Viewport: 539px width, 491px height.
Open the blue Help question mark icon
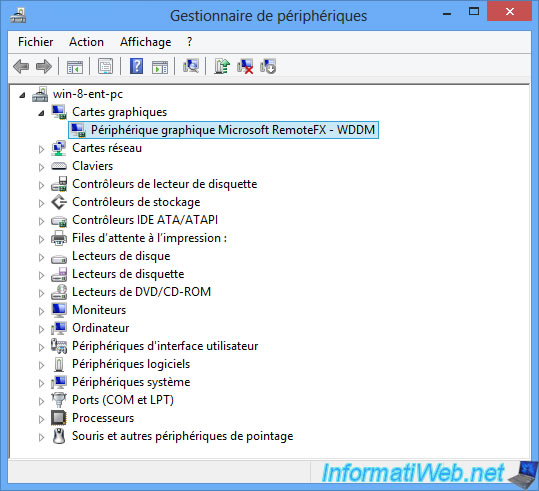136,66
